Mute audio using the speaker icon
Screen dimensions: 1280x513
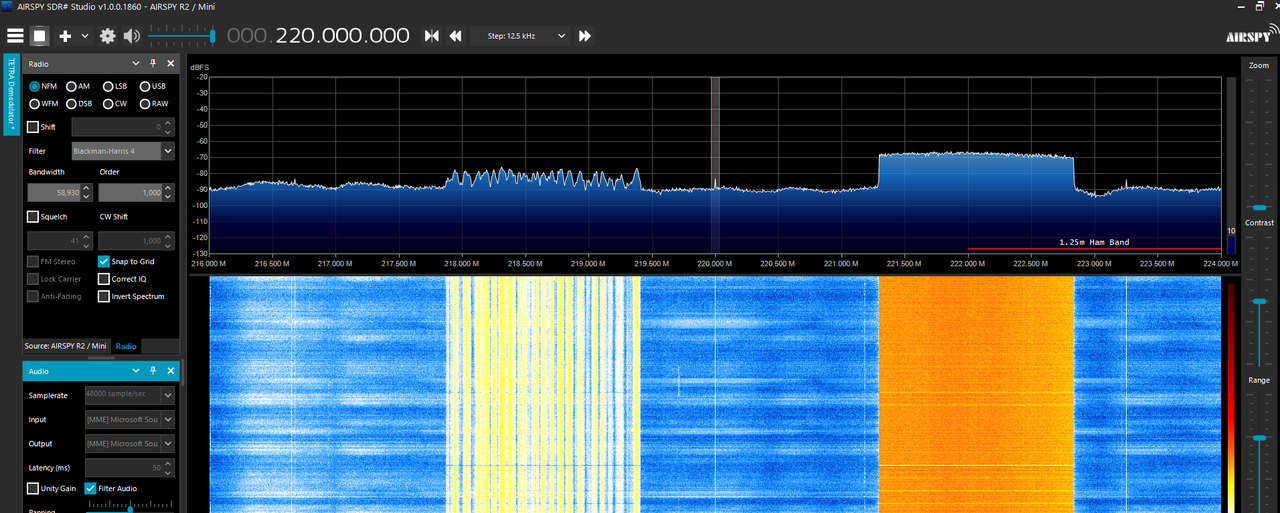point(132,36)
